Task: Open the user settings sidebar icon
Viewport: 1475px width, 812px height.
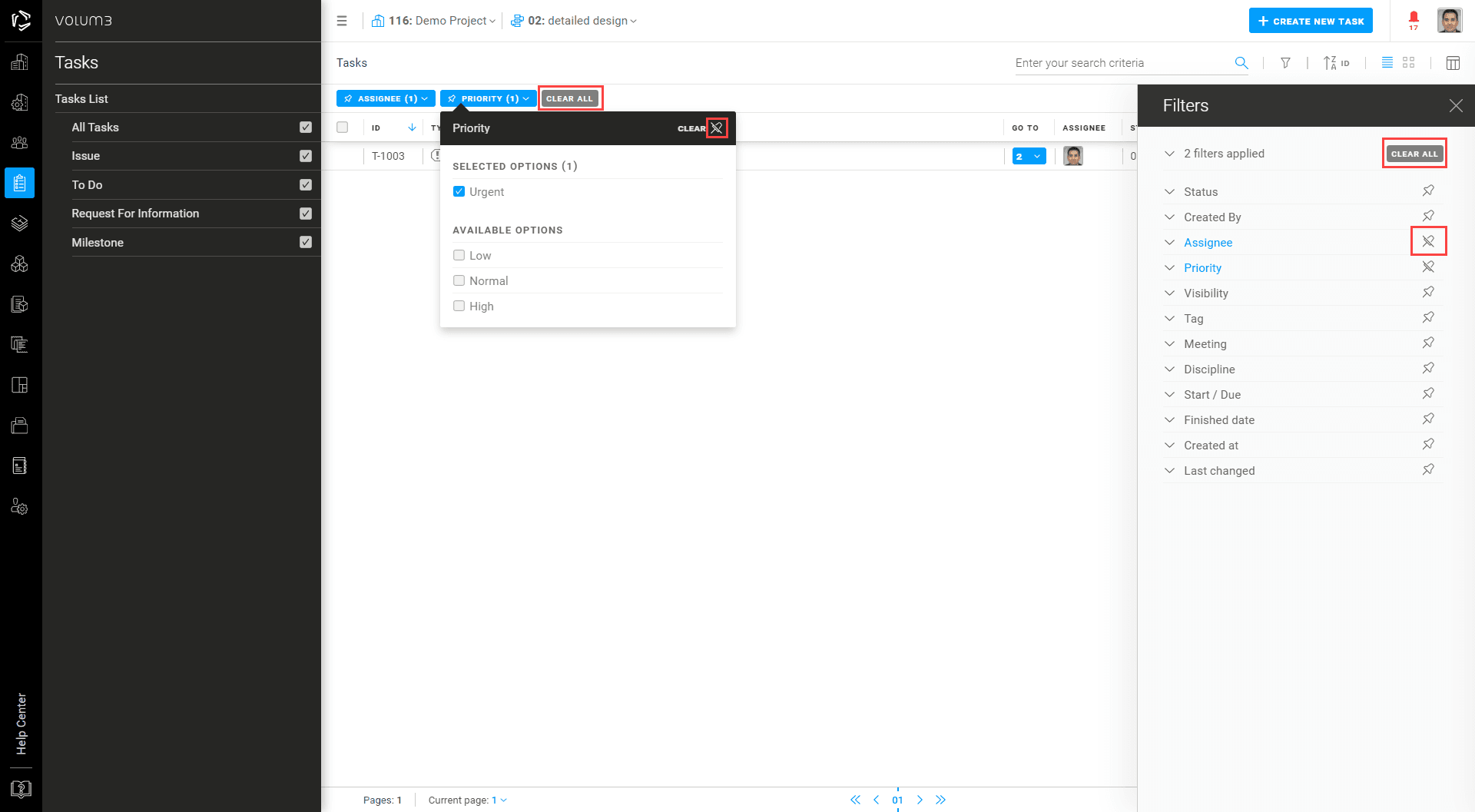Action: (20, 506)
